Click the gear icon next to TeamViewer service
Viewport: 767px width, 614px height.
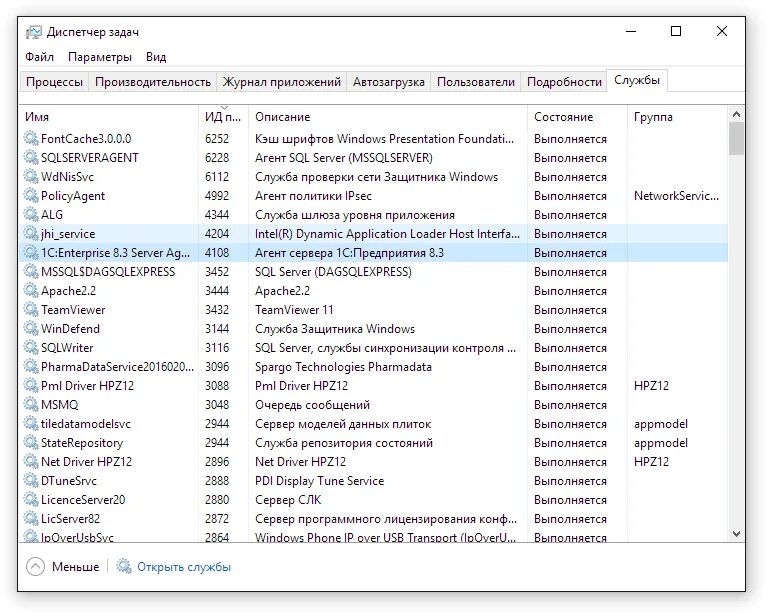point(31,310)
